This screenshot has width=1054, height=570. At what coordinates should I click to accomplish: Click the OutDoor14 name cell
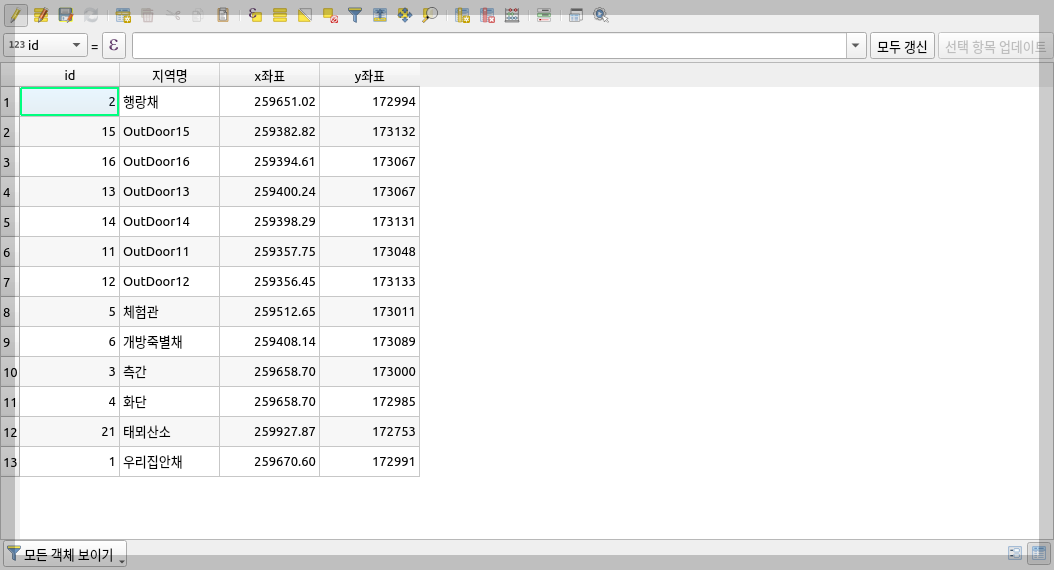pos(169,222)
